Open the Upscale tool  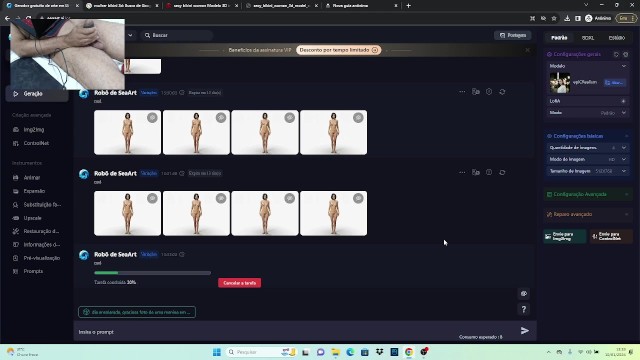coord(32,218)
